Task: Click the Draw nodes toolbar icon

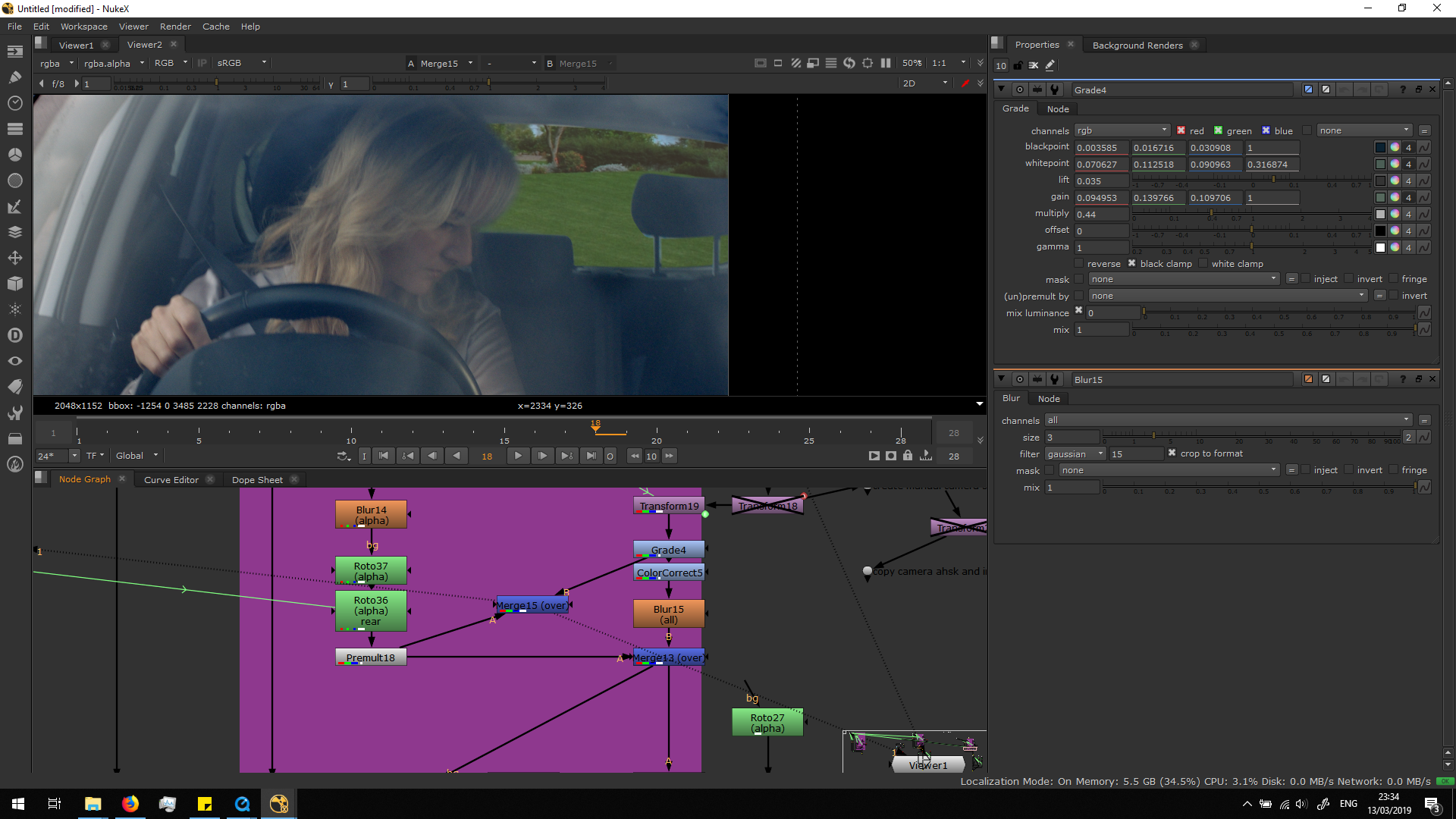Action: click(14, 77)
